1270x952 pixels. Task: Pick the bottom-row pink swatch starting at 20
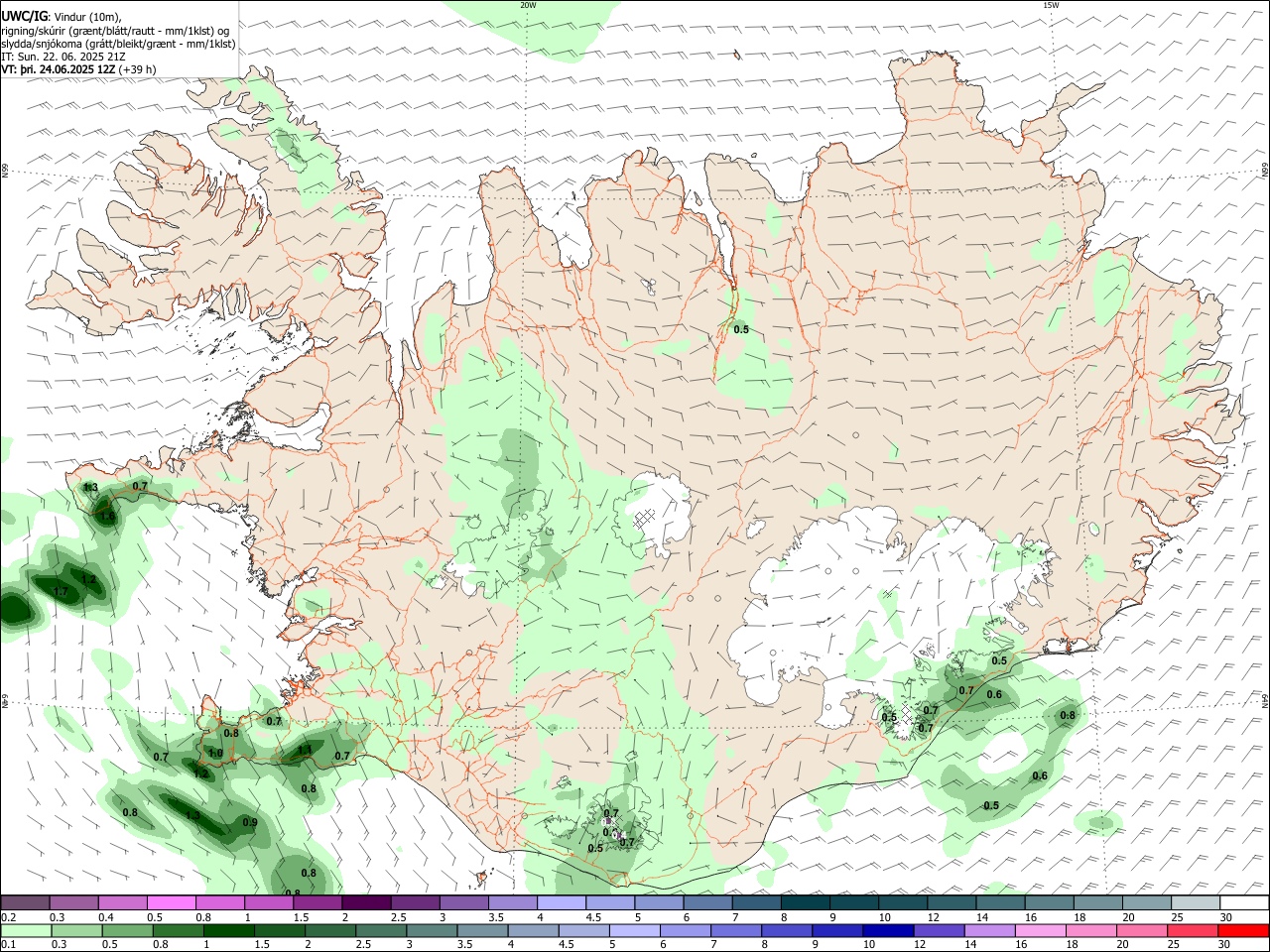1143,930
